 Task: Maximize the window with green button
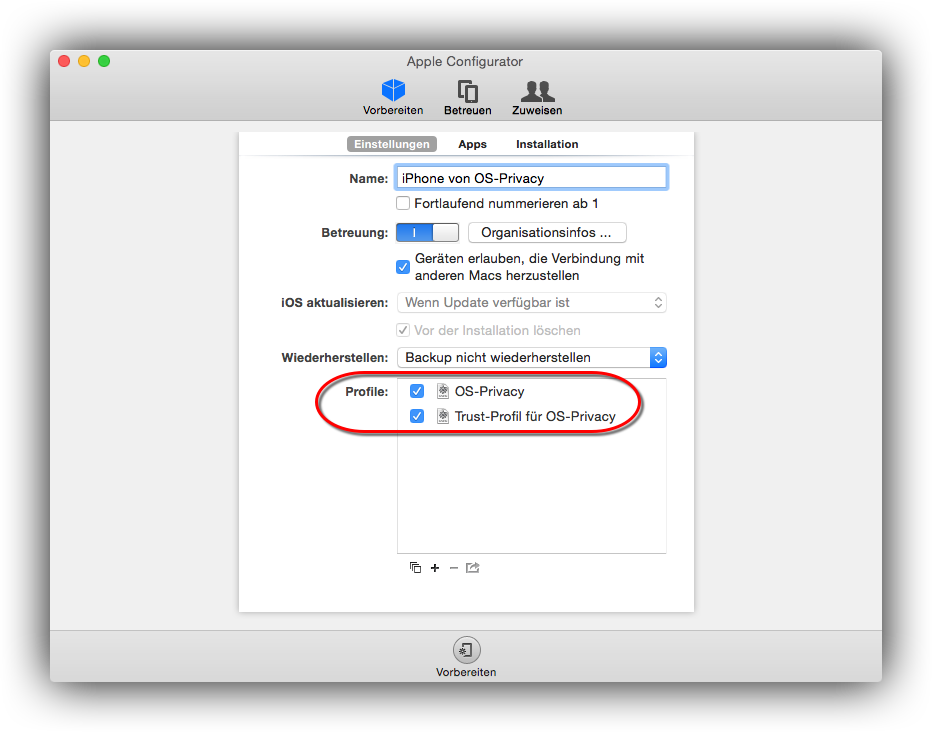pos(104,61)
